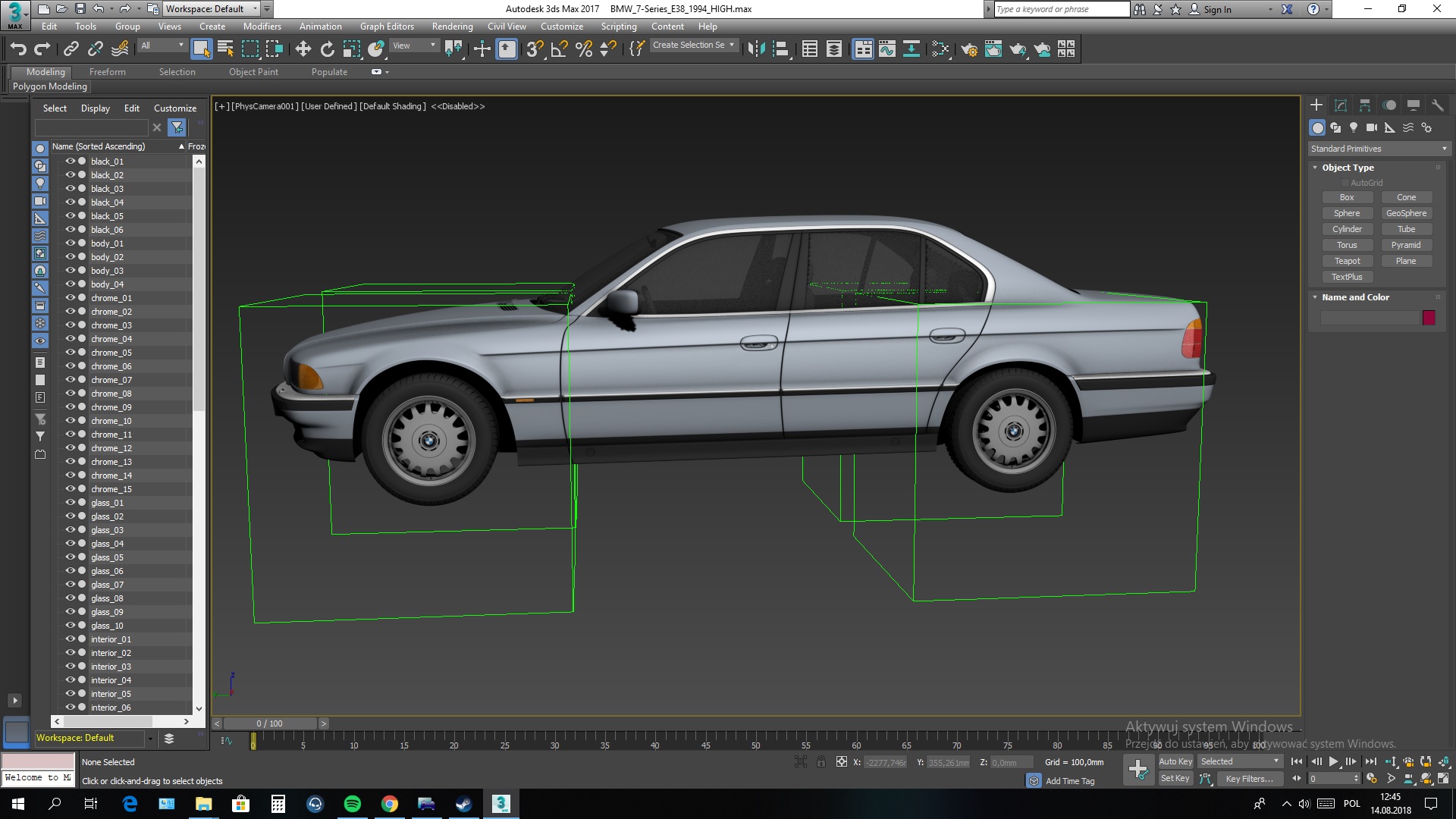
Task: Click the time slider 0 / 100
Action: point(270,723)
